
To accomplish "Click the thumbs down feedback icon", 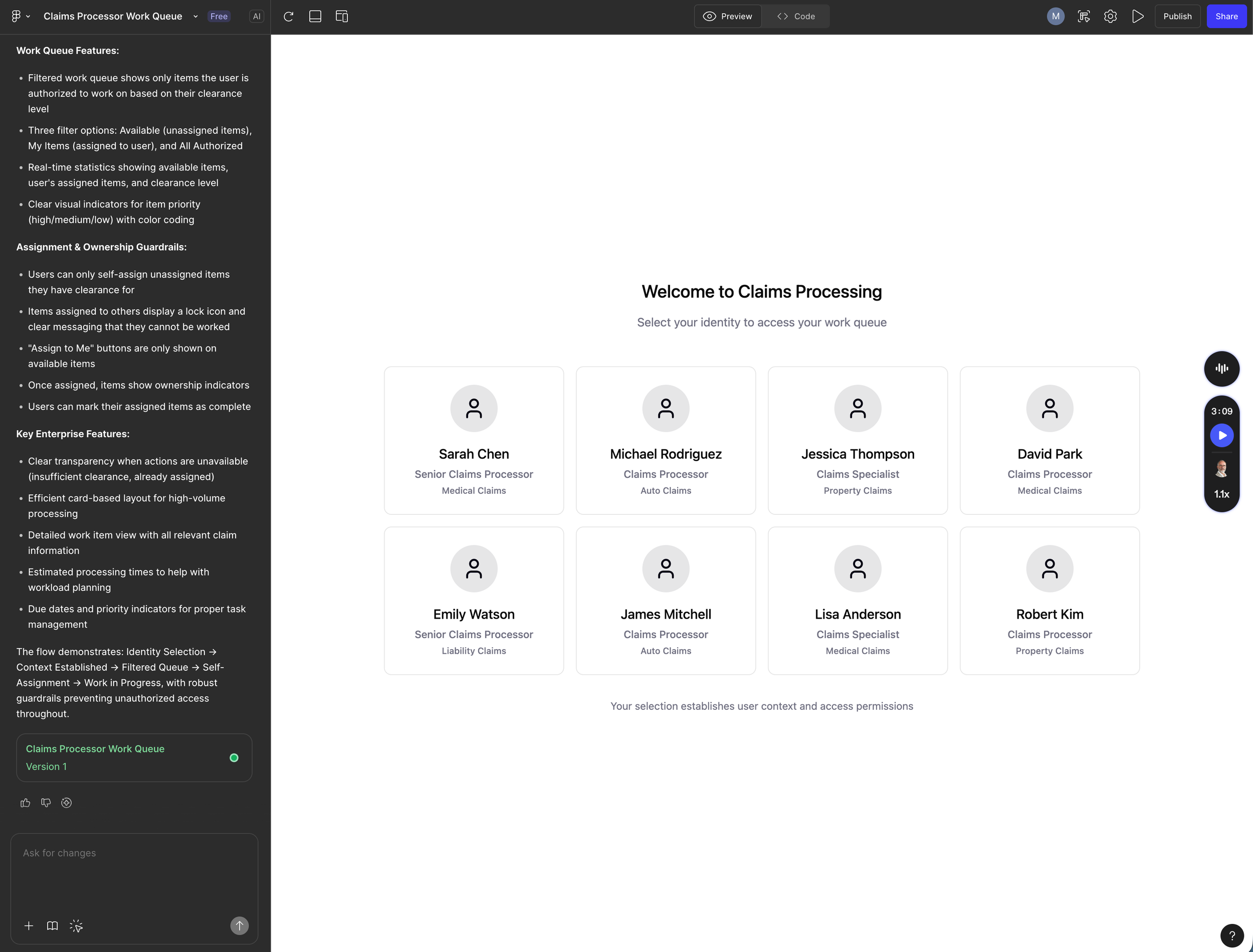I will coord(46,803).
